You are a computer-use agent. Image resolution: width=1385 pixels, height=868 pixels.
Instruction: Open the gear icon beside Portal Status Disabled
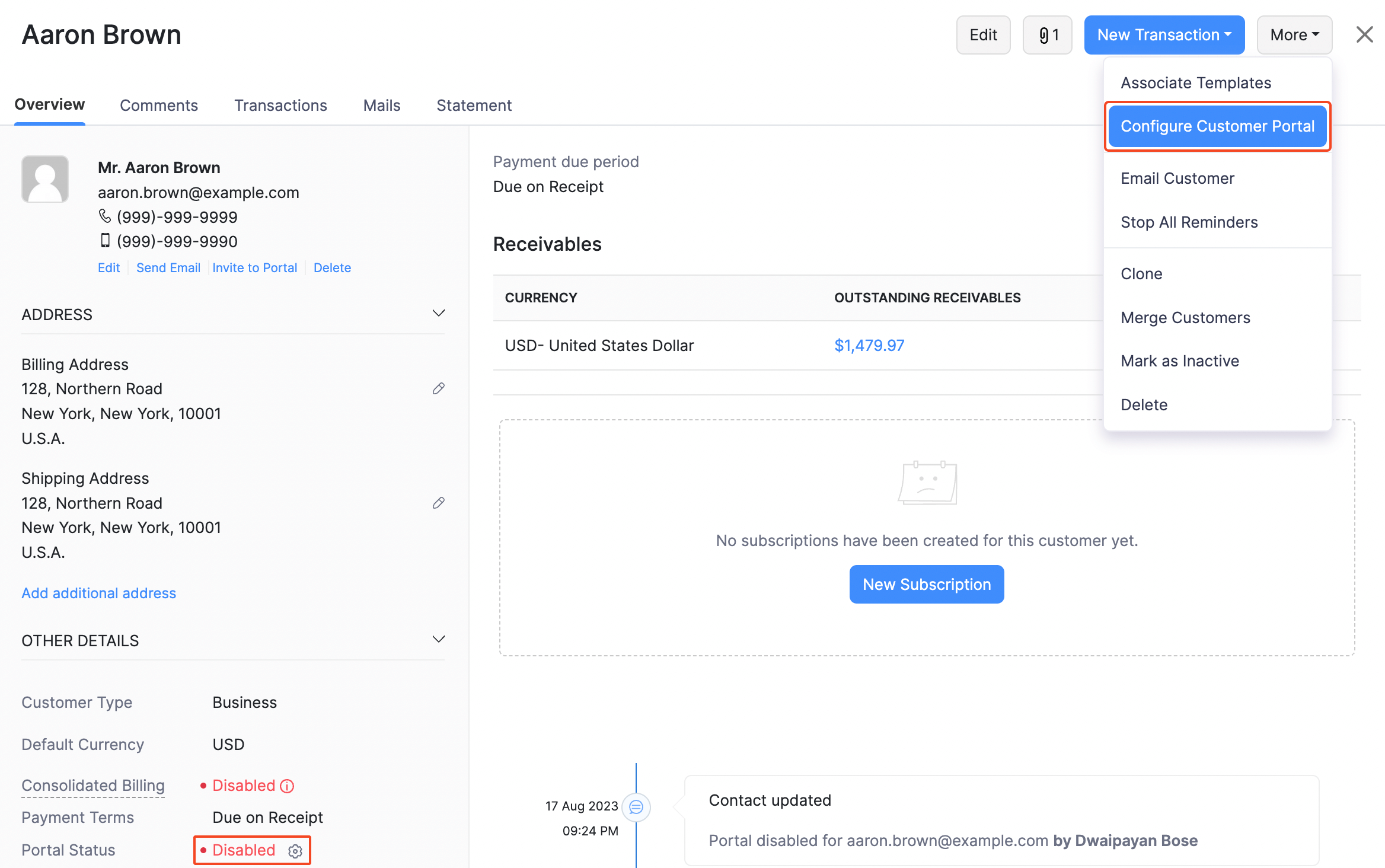(295, 850)
